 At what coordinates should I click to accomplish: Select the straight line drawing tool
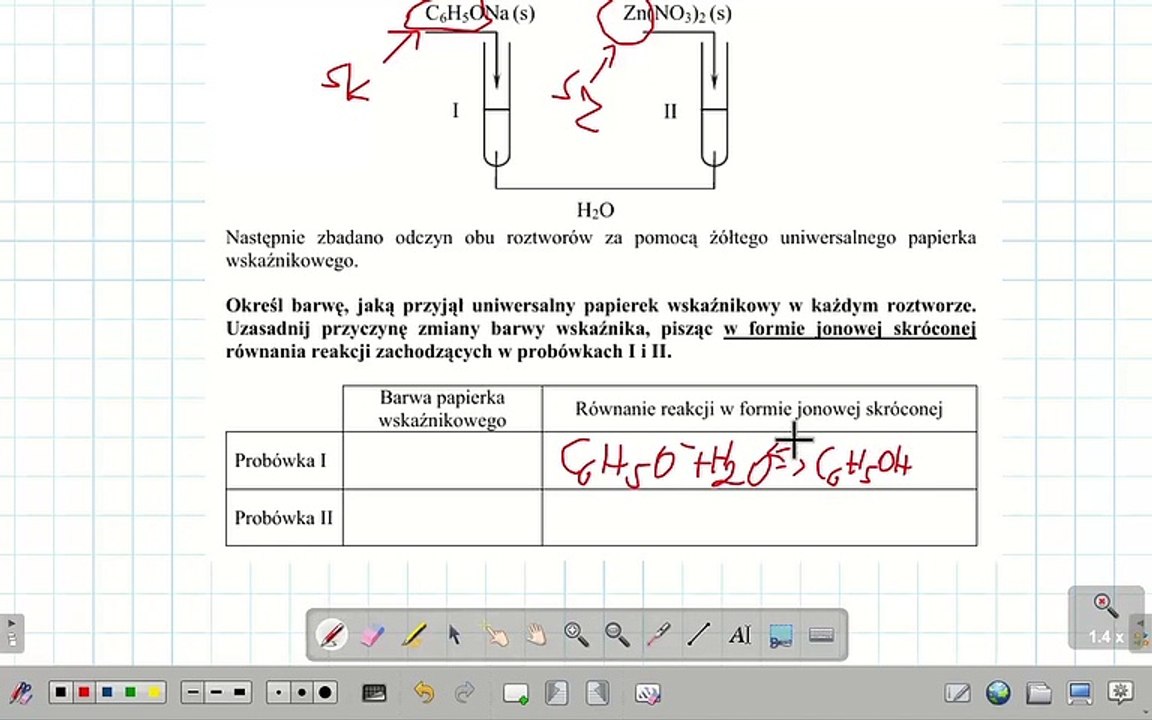pos(698,634)
